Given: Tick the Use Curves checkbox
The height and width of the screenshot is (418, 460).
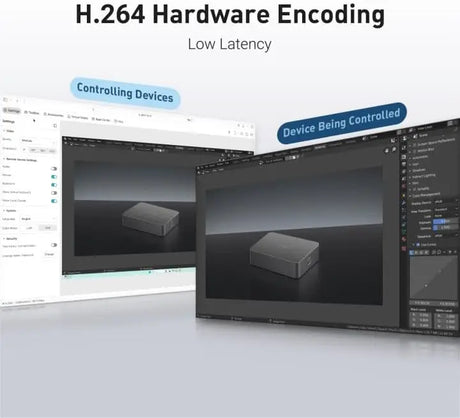Looking at the screenshot, I should pyautogui.click(x=418, y=244).
